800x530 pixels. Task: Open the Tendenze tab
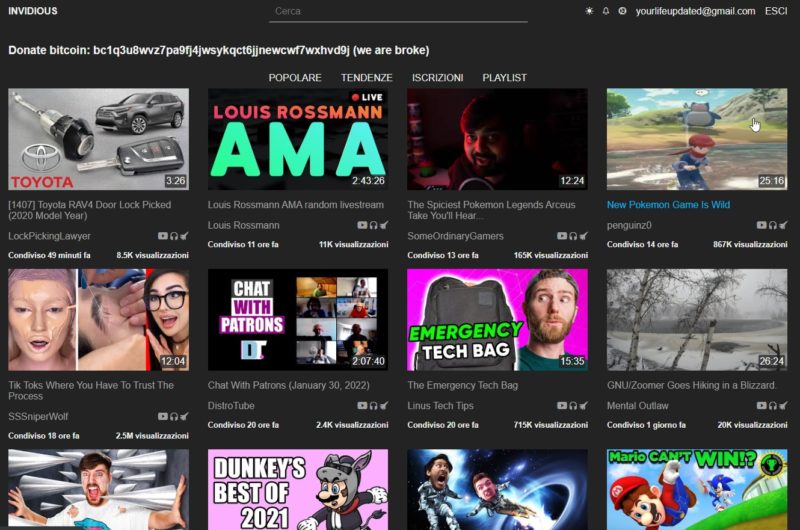[366, 78]
